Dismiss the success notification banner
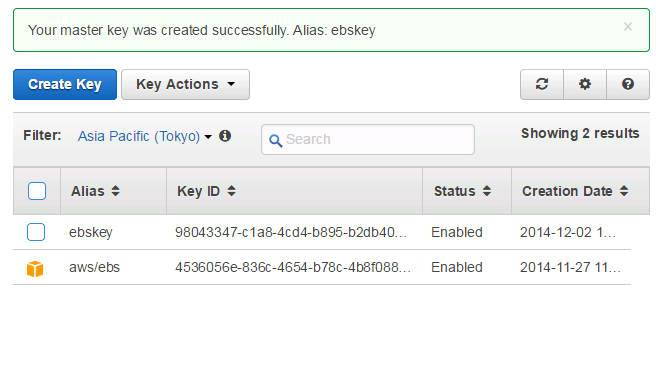This screenshot has height=375, width=656. coord(628,27)
